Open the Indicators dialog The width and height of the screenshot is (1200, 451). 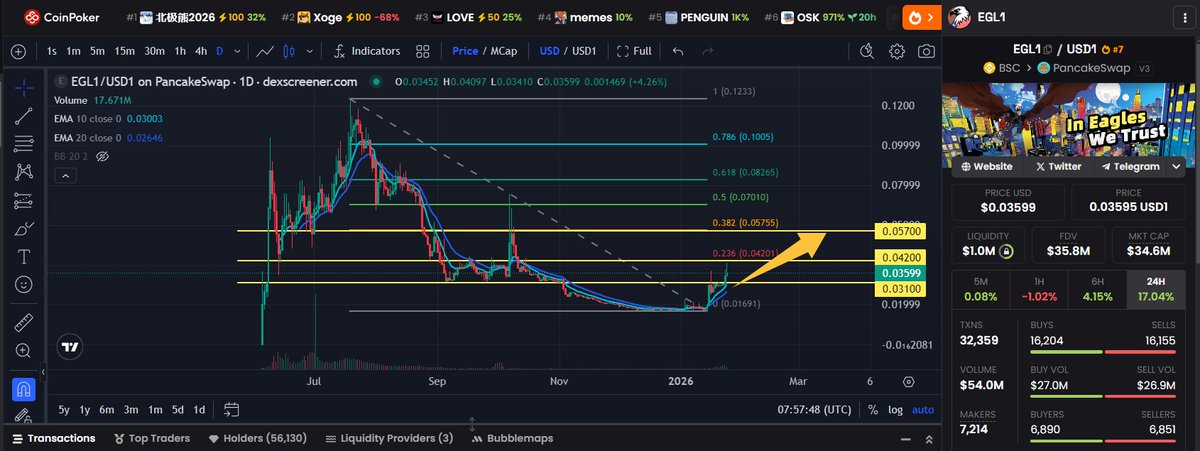367,51
